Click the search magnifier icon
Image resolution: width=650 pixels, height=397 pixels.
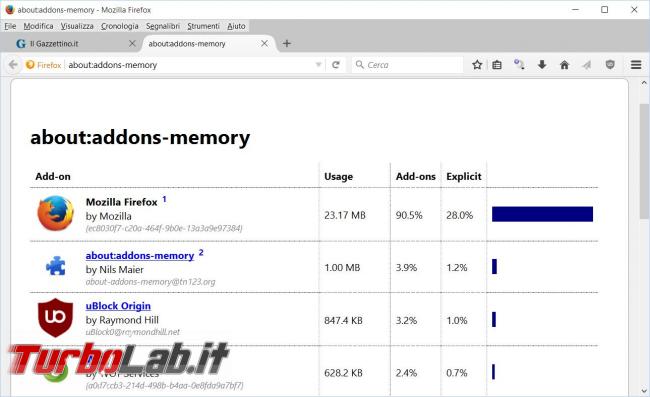(360, 65)
